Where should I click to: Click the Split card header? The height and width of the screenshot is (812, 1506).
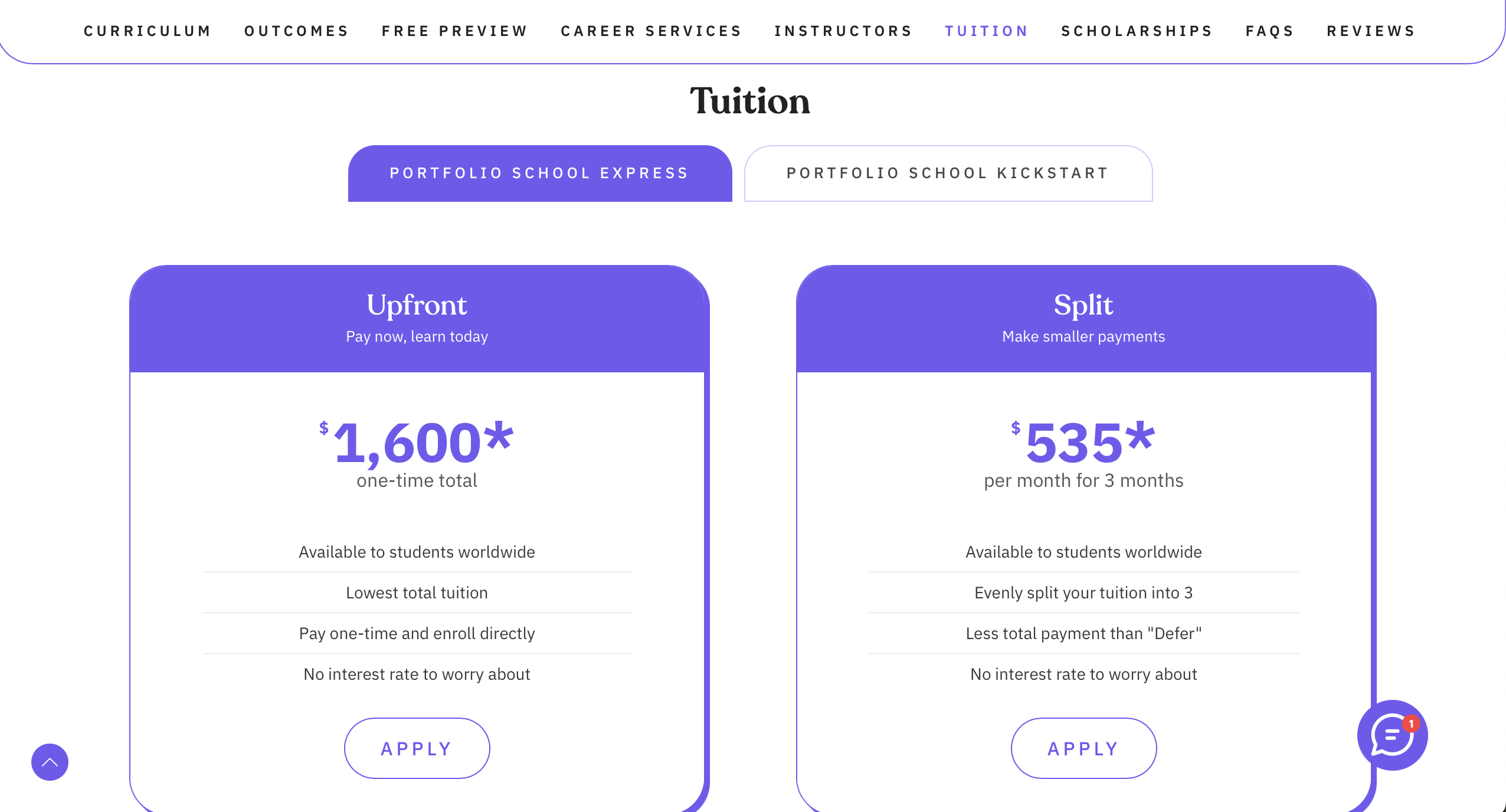coord(1083,319)
